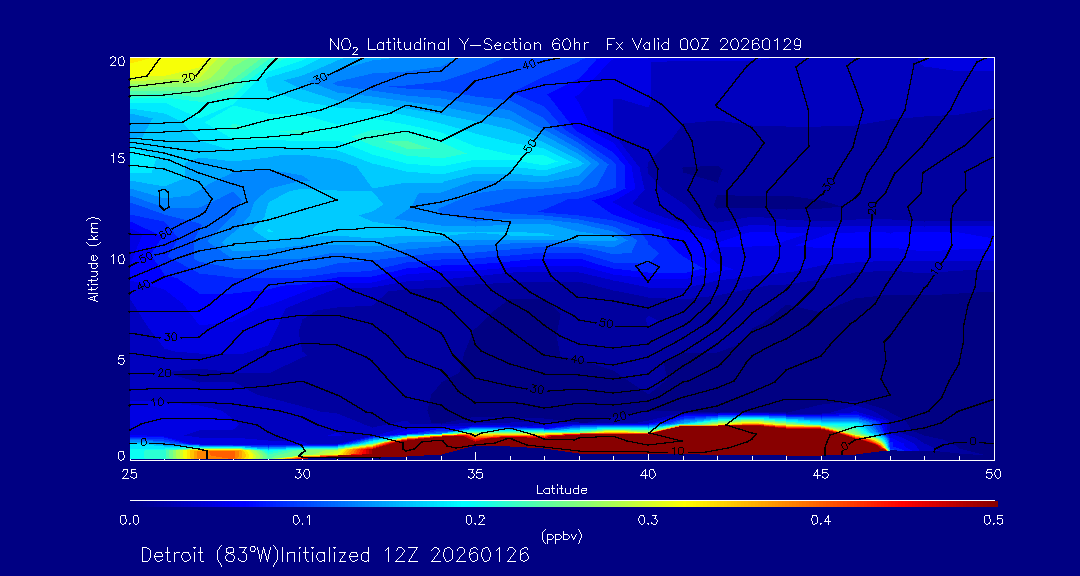Click altitude tick label 15

pyautogui.click(x=115, y=159)
